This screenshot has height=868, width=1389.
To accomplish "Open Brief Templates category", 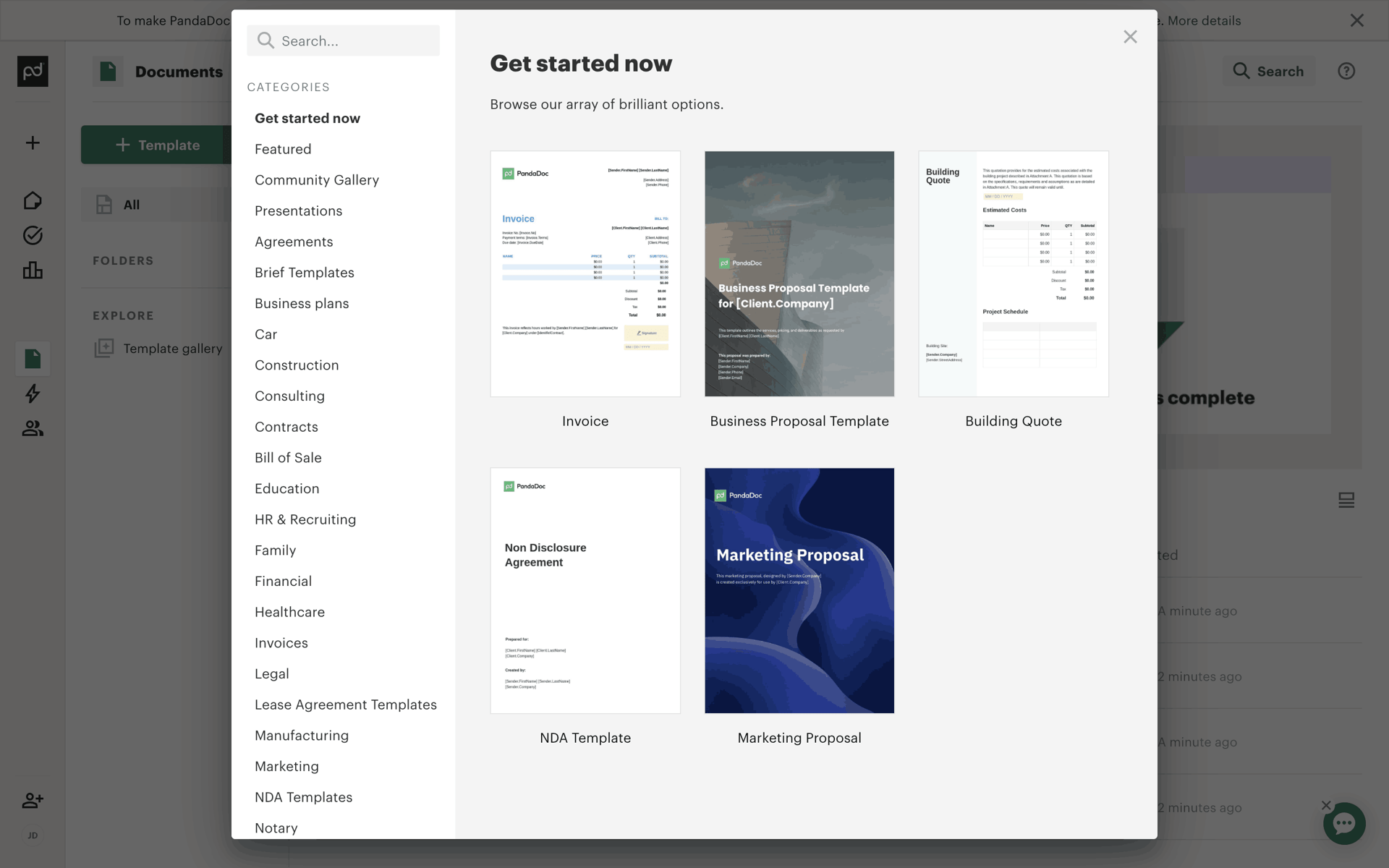I will 305,272.
